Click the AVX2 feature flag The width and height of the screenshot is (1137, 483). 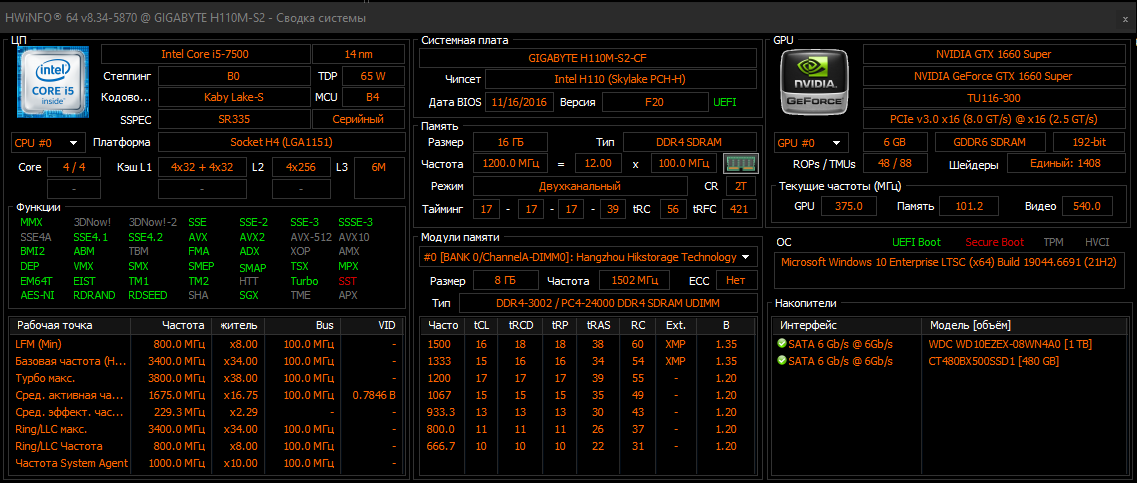click(x=252, y=236)
